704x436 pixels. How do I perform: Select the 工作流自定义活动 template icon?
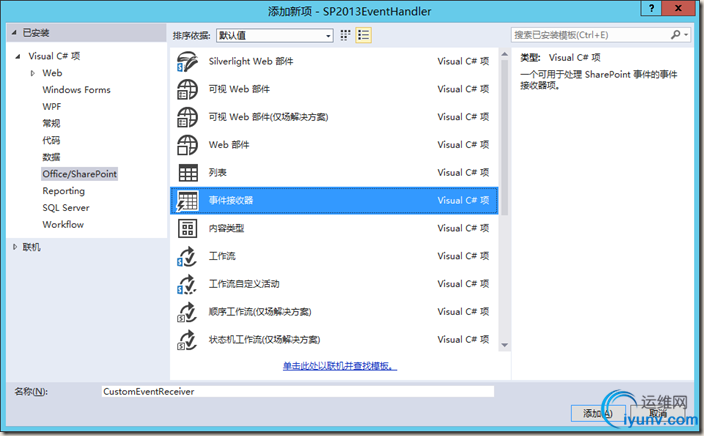tap(187, 284)
